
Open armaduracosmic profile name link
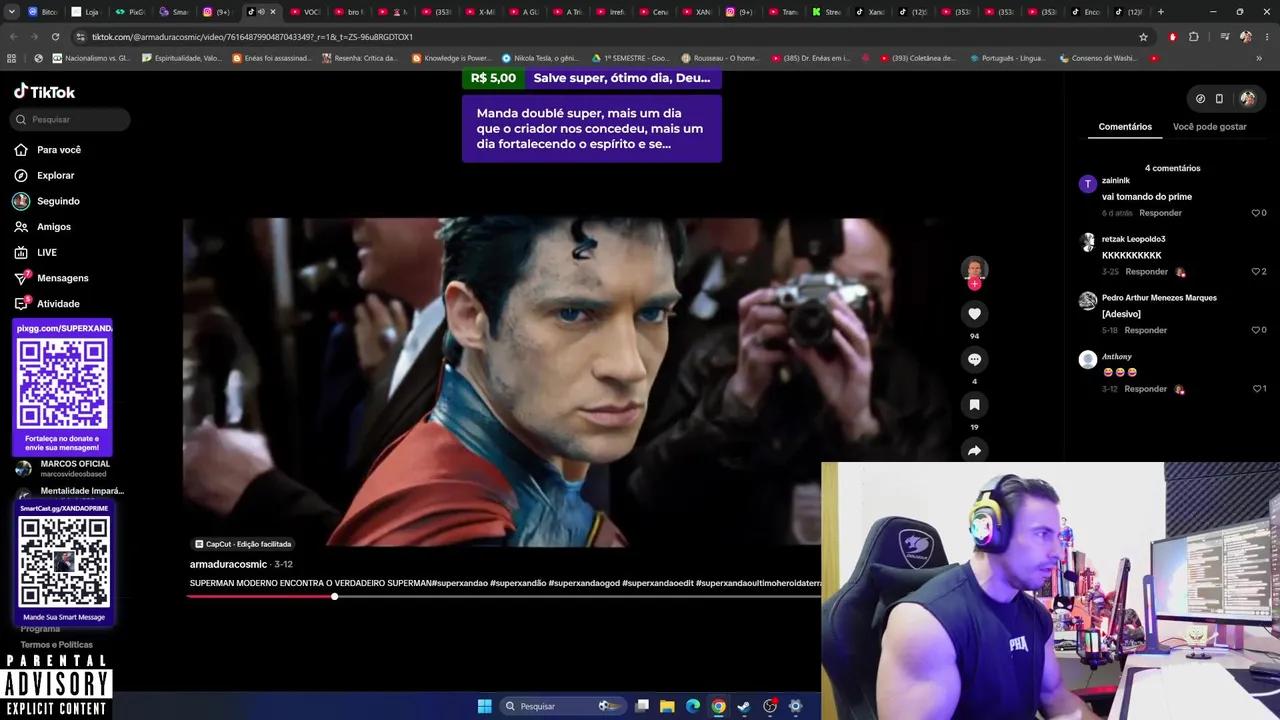(x=228, y=565)
